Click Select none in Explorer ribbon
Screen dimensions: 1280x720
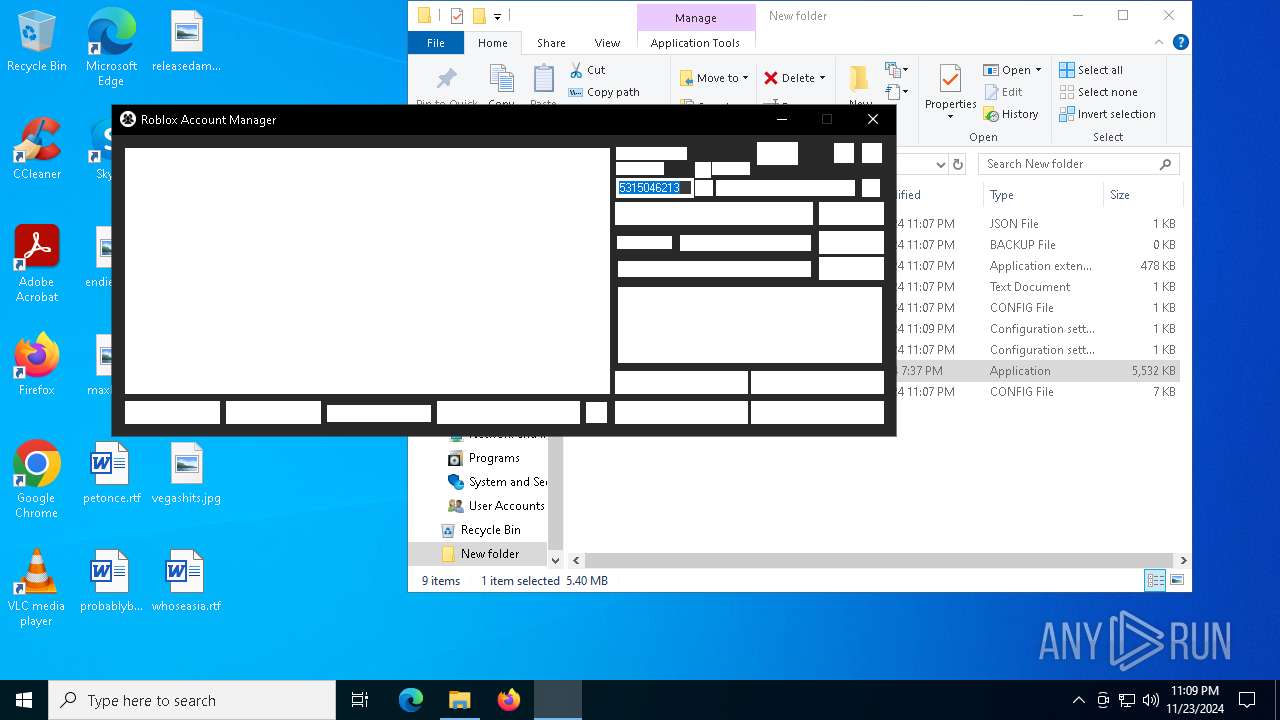click(x=1098, y=92)
